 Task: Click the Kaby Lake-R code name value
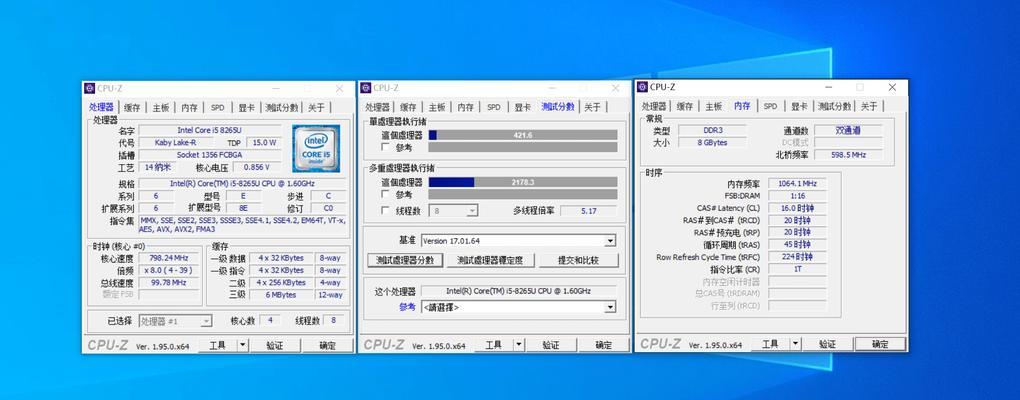click(175, 142)
